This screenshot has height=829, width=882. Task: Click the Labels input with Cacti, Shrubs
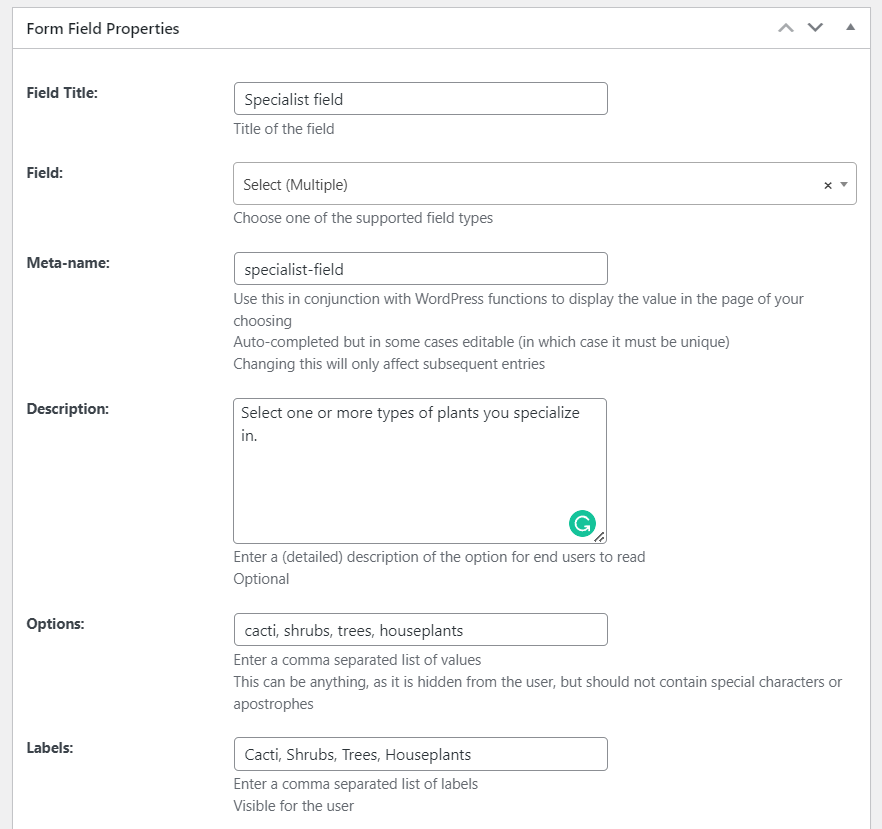coord(420,754)
